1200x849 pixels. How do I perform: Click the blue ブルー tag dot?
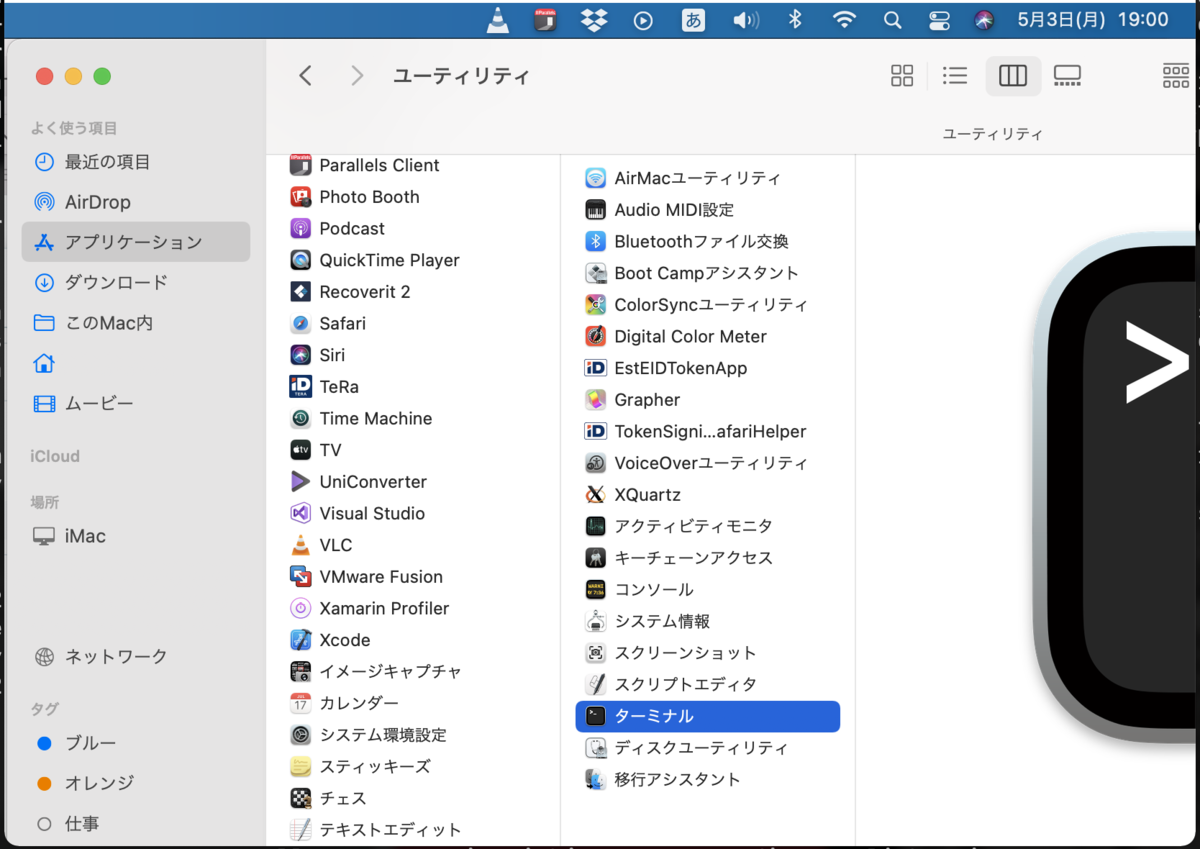[x=44, y=743]
